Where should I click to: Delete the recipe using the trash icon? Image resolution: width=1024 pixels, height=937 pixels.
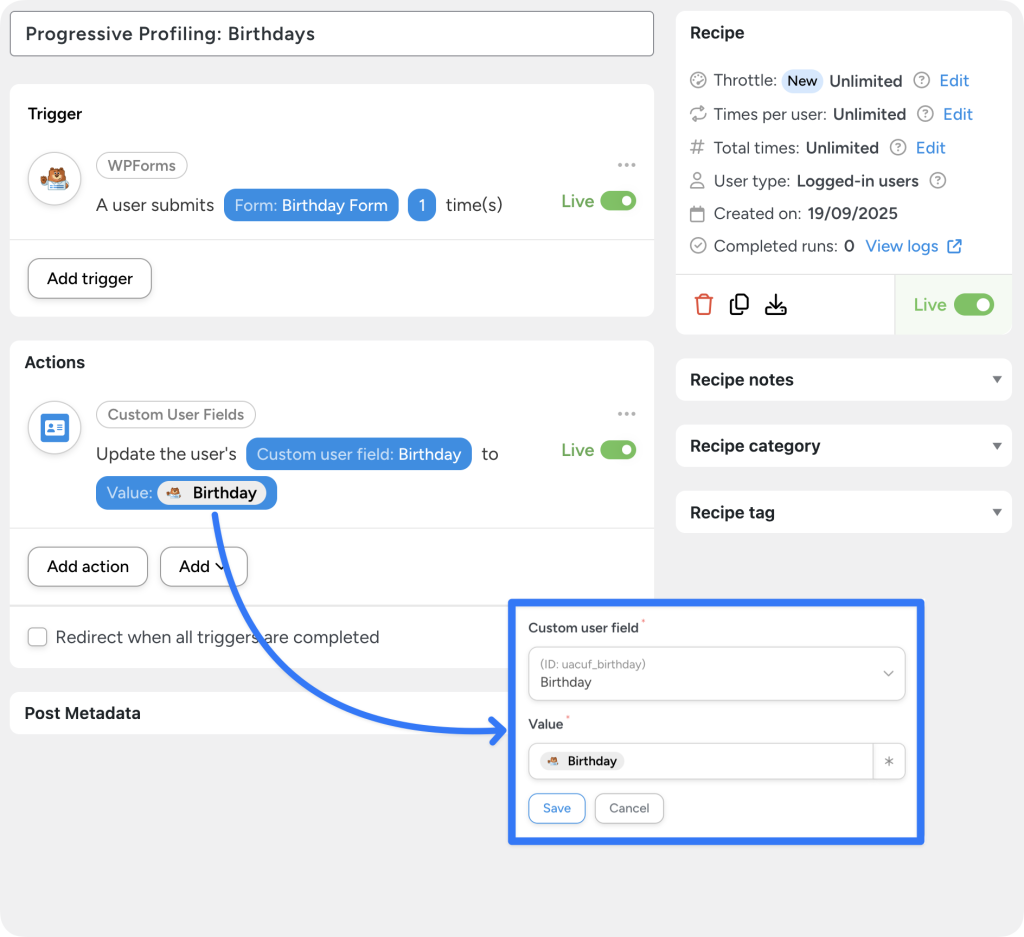pos(704,304)
